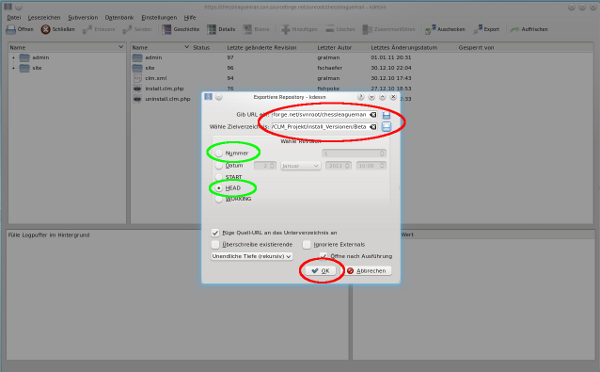Click the Schließen toolbar icon
This screenshot has width=600, height=372.
tap(46, 29)
